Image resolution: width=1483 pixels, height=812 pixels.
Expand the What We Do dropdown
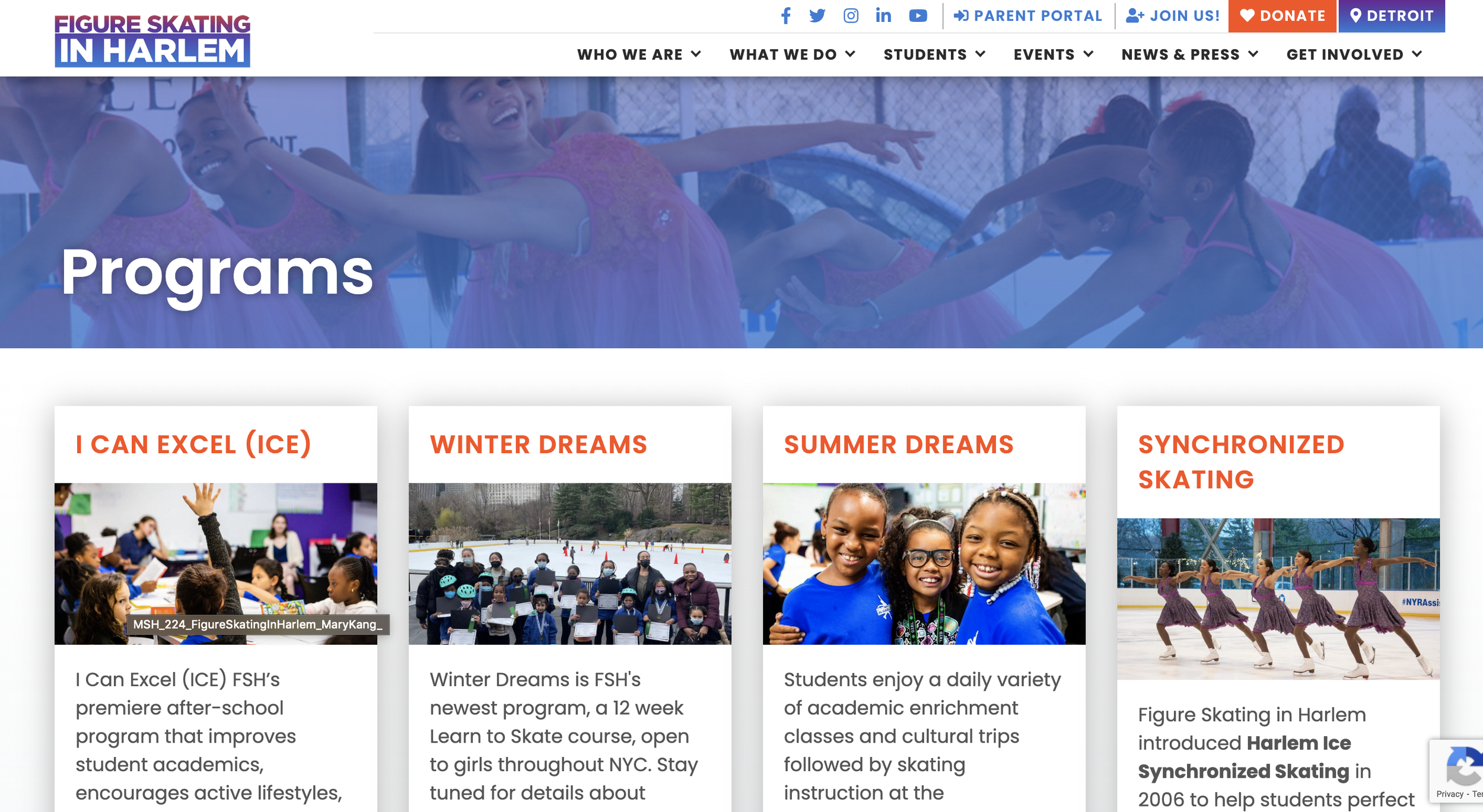click(793, 55)
